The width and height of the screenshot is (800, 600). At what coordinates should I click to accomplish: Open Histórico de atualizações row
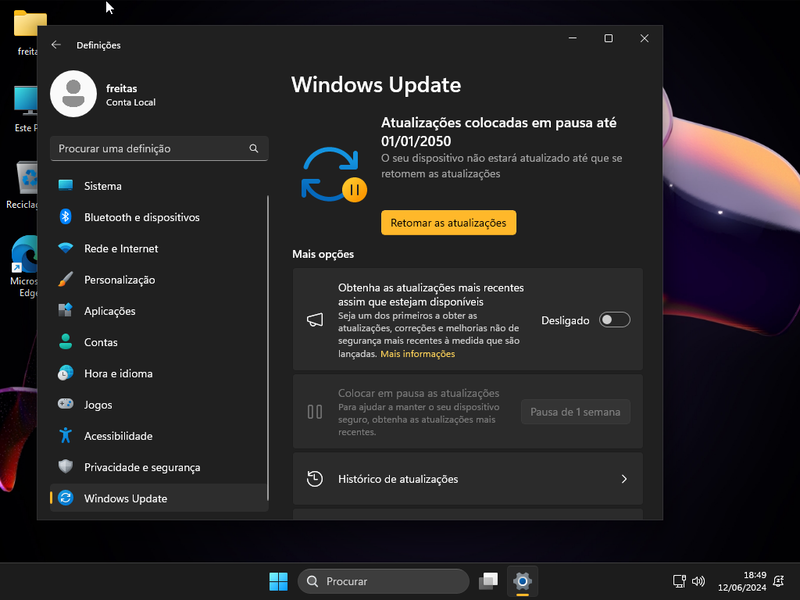[x=467, y=479]
